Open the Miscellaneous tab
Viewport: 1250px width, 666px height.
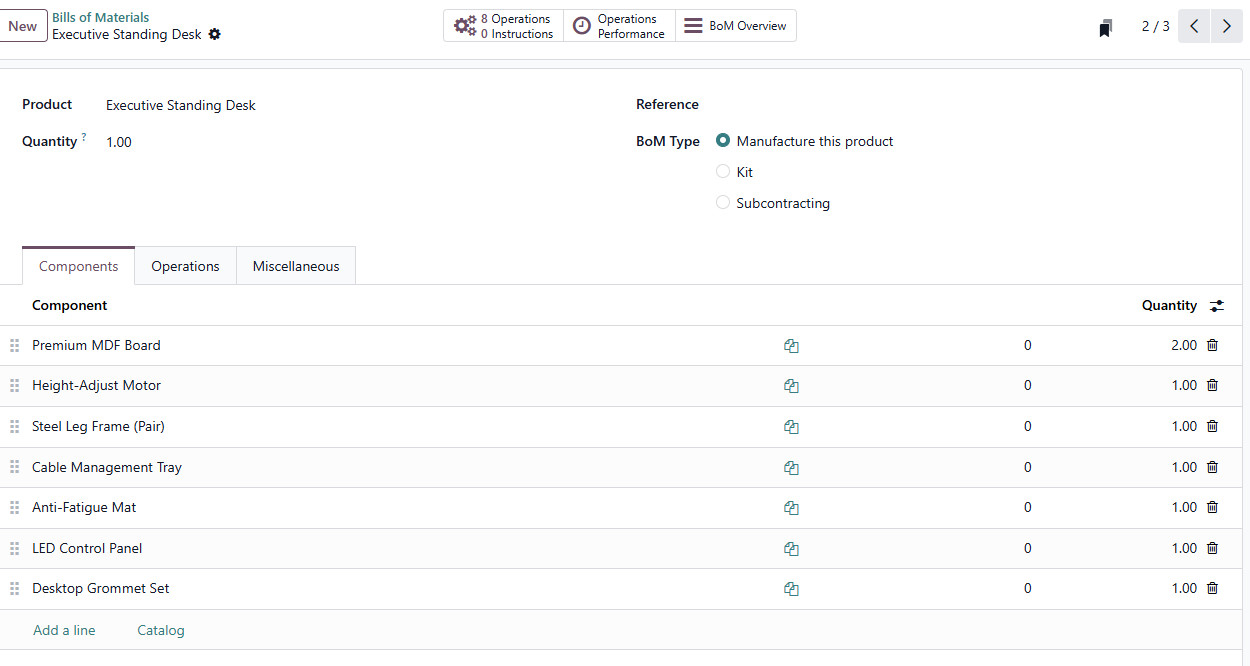[x=295, y=266]
